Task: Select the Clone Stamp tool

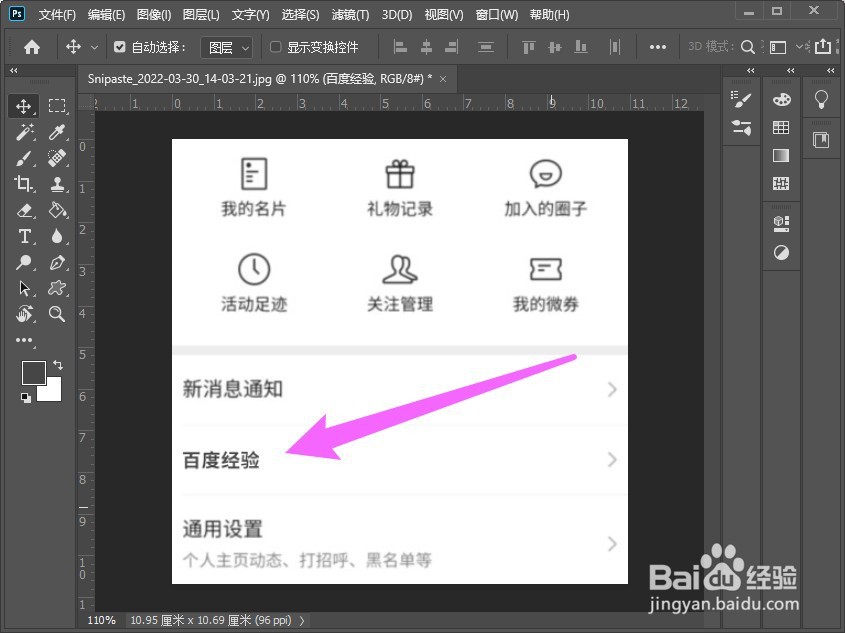Action: 57,184
